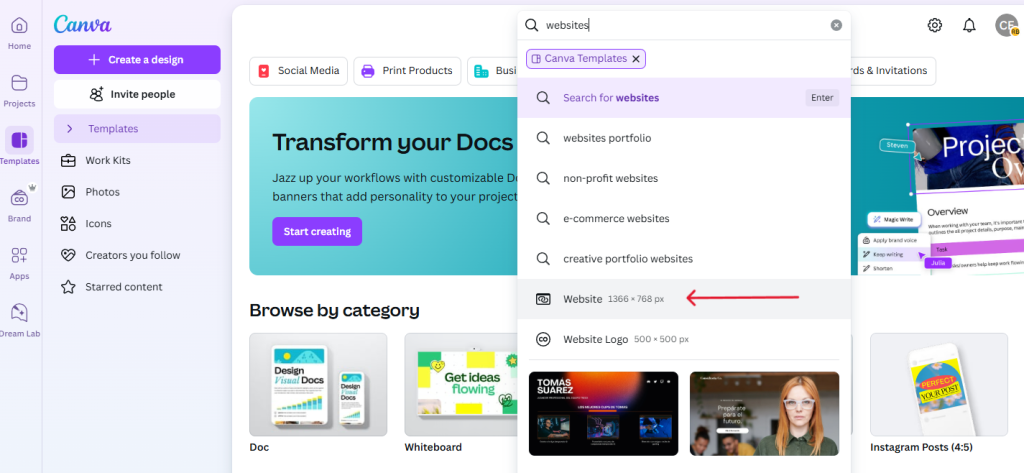Click the Starred content star icon

68,287
